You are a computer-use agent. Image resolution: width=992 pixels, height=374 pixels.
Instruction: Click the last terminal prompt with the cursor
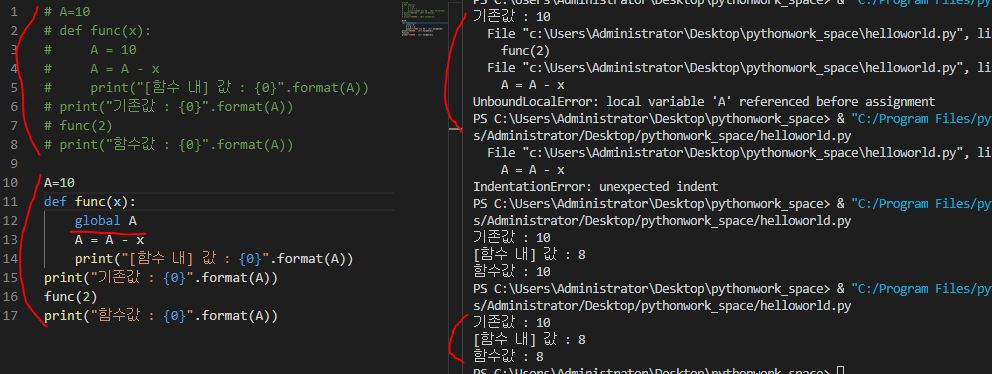click(x=658, y=370)
